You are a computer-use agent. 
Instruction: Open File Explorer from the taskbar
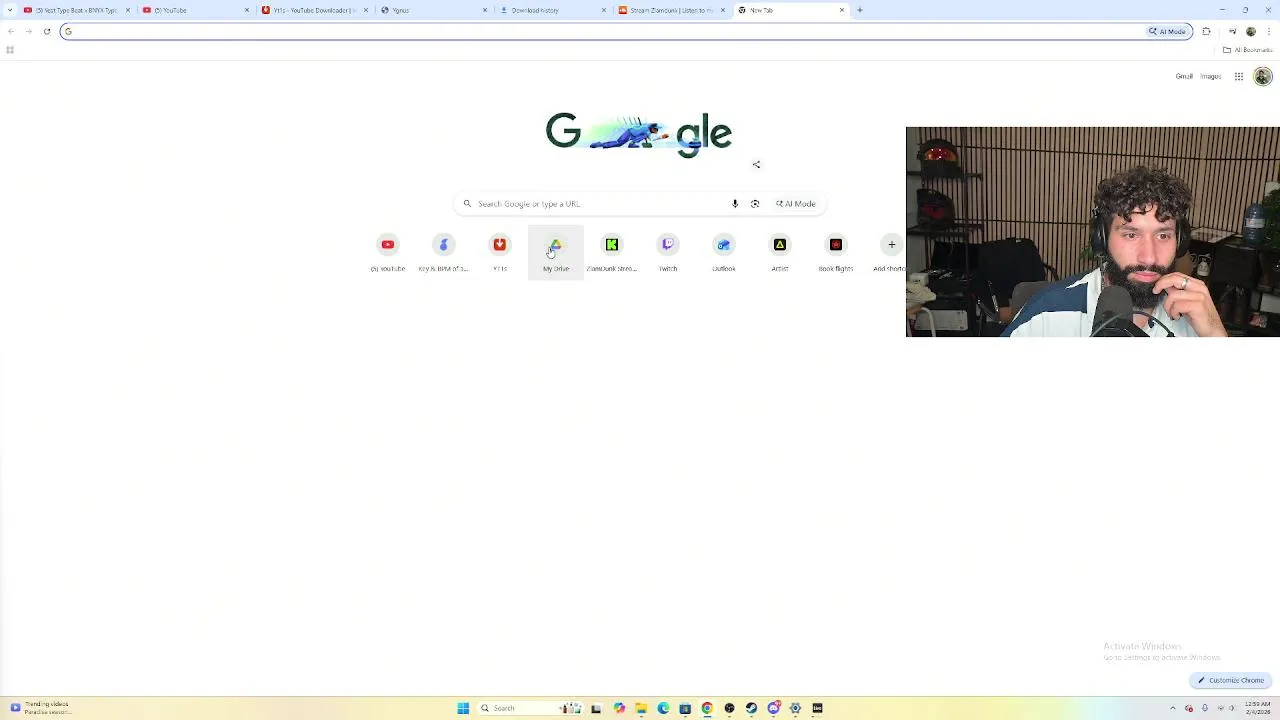coord(641,708)
